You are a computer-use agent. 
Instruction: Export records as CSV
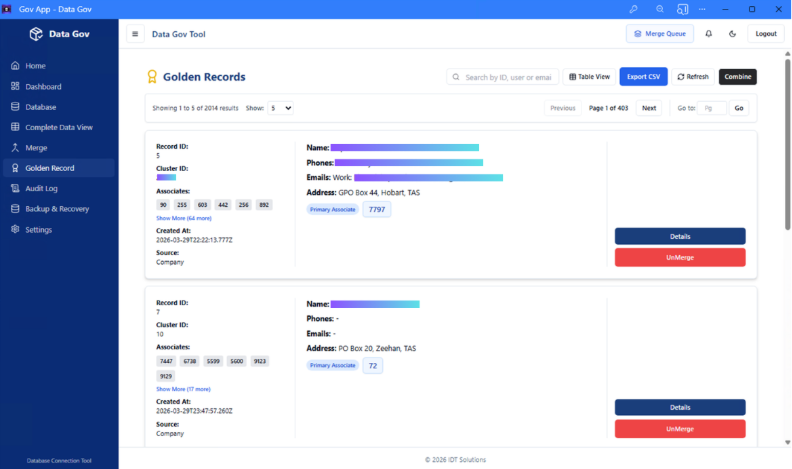pos(644,77)
